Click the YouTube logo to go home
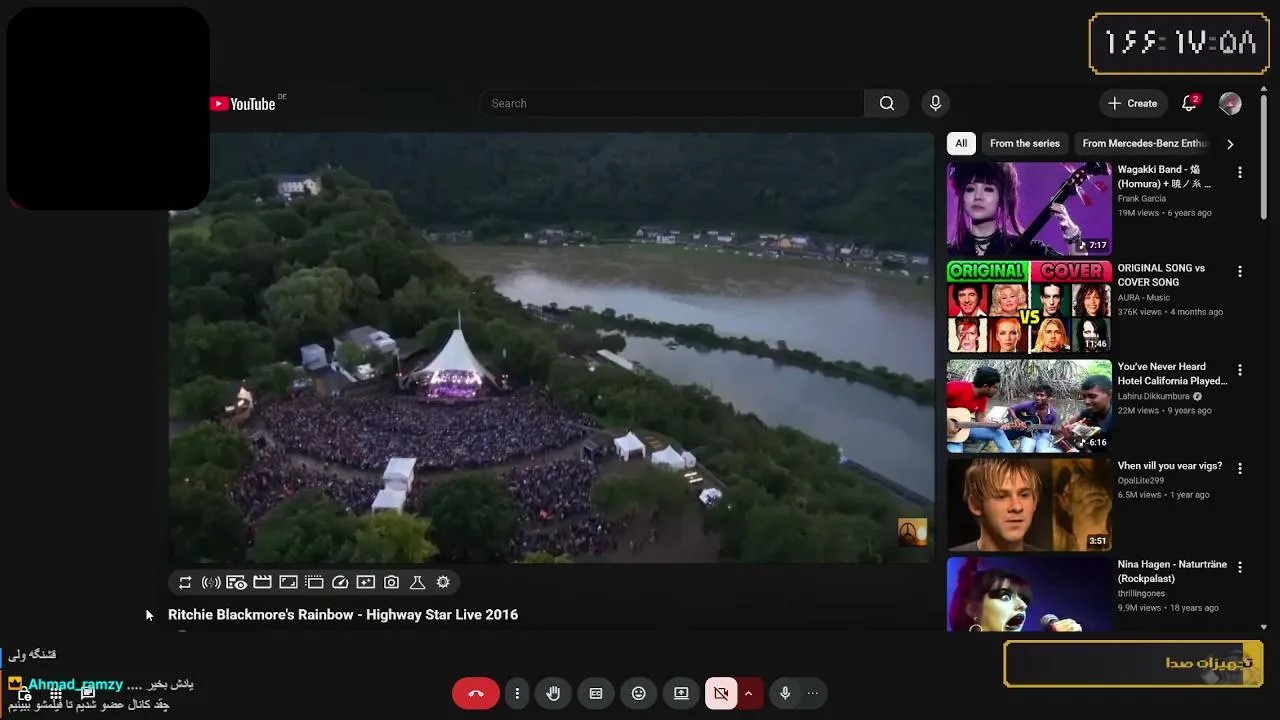Screen dimensions: 1280x720 243,104
